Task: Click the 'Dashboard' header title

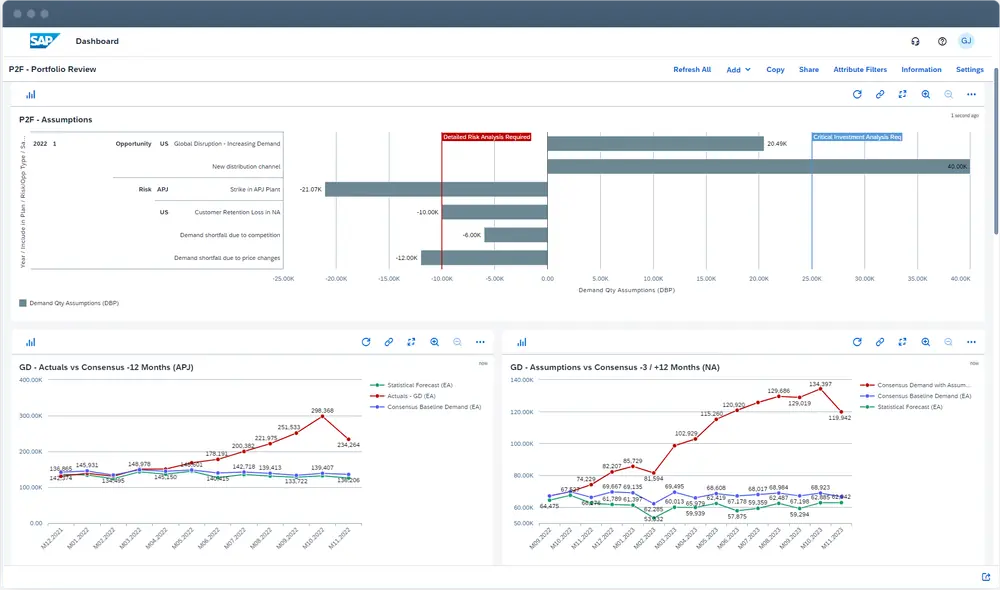Action: click(97, 41)
